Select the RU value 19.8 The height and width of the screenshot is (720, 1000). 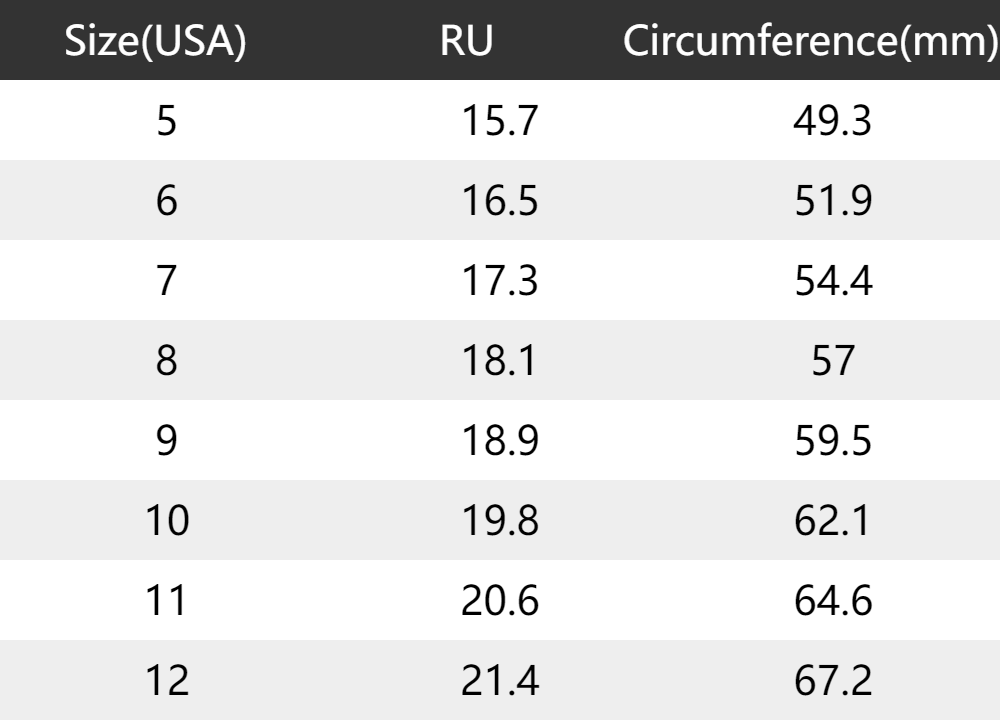(500, 521)
